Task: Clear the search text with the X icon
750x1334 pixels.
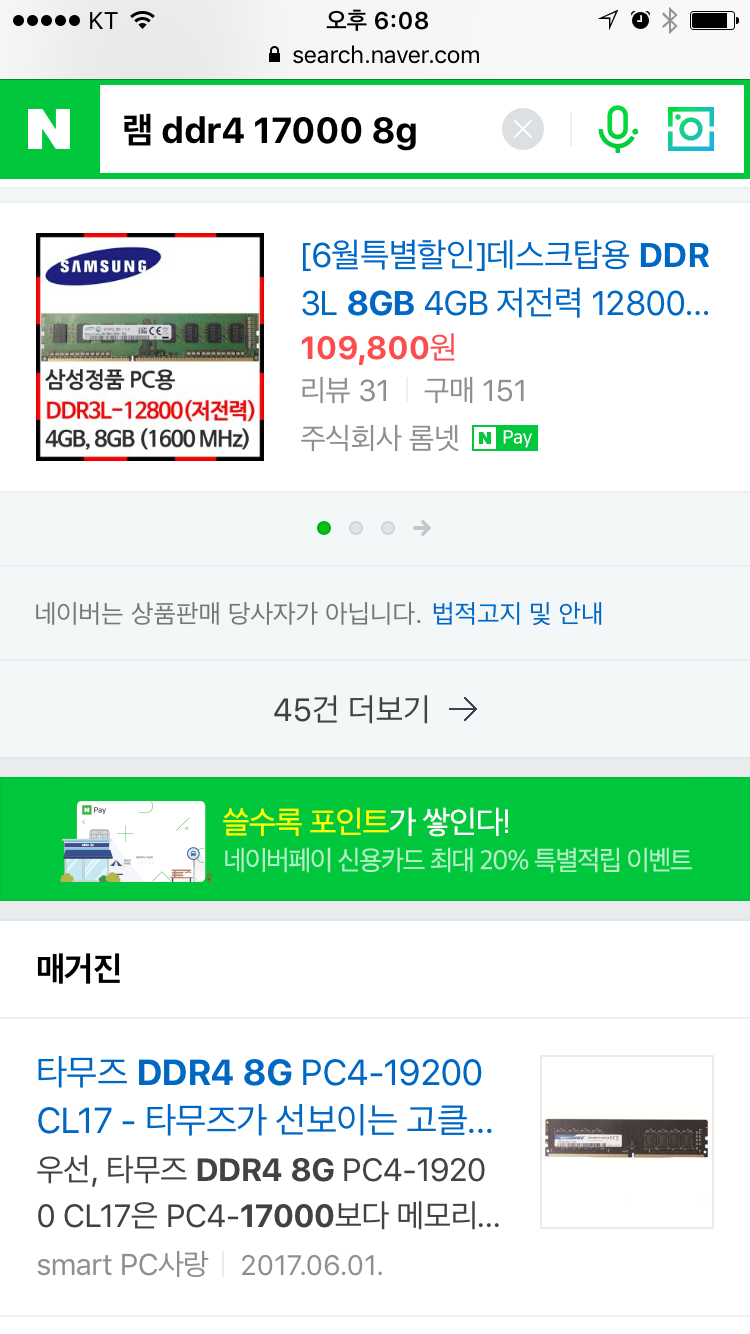Action: click(x=522, y=129)
